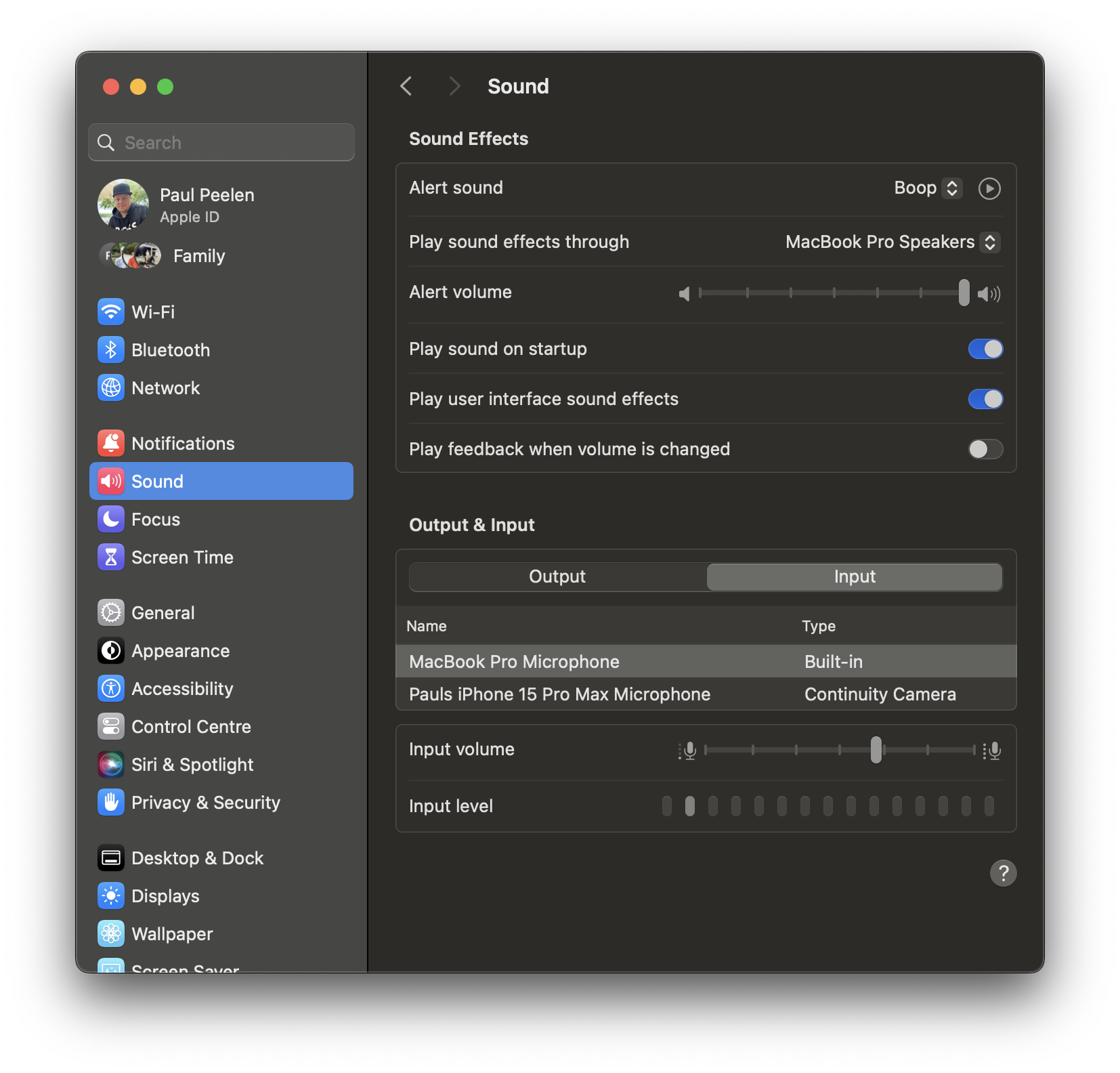Click the back navigation chevron

[406, 86]
